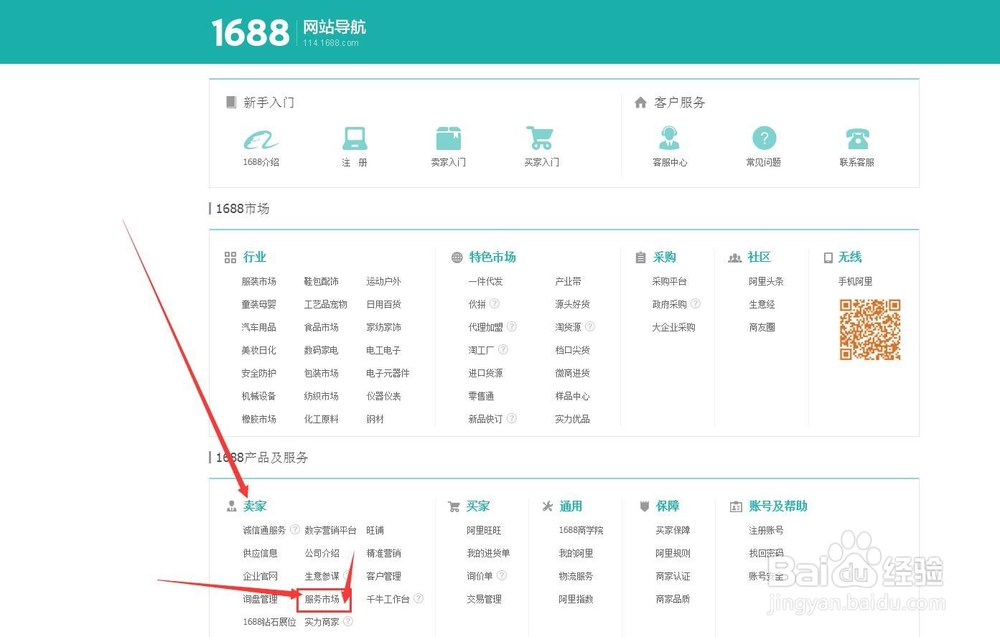Click the help icon next to 政府采购
Screen dimensions: 1000x637
[x=695, y=304]
